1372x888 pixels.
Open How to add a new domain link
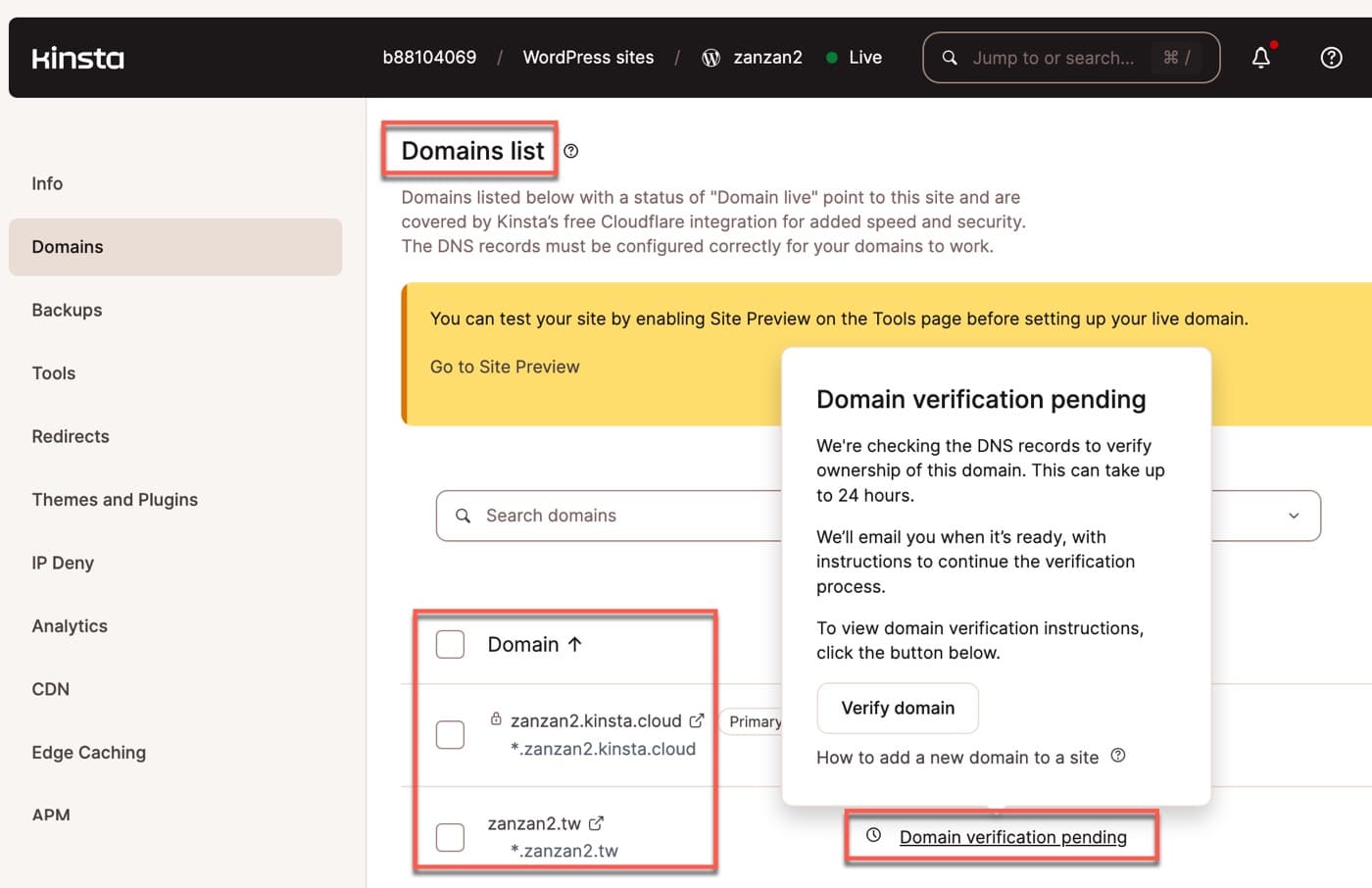(x=957, y=757)
